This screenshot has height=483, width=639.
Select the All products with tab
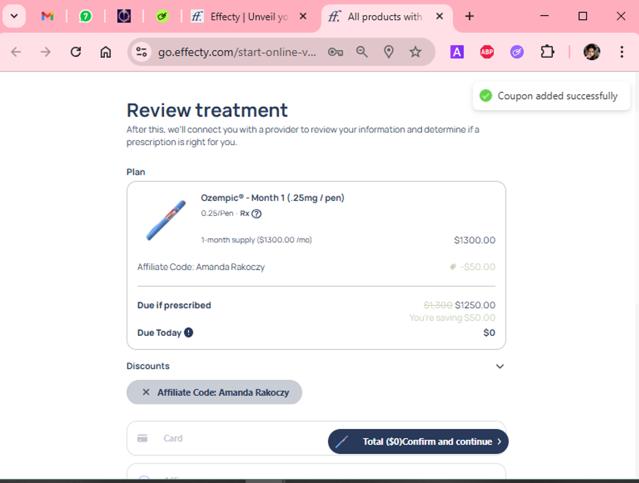[x=385, y=17]
